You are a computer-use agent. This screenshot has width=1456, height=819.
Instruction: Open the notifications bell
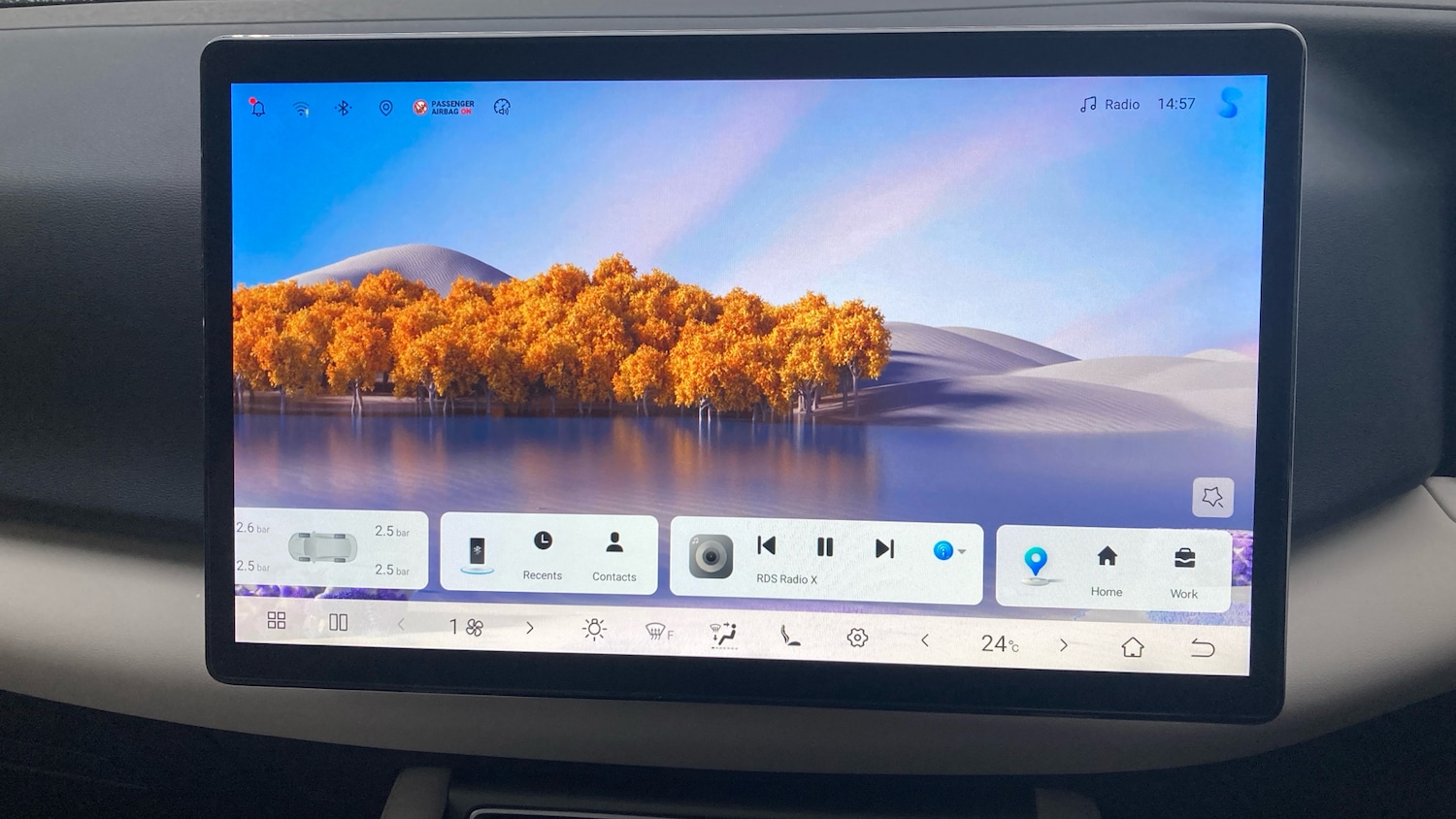(258, 108)
